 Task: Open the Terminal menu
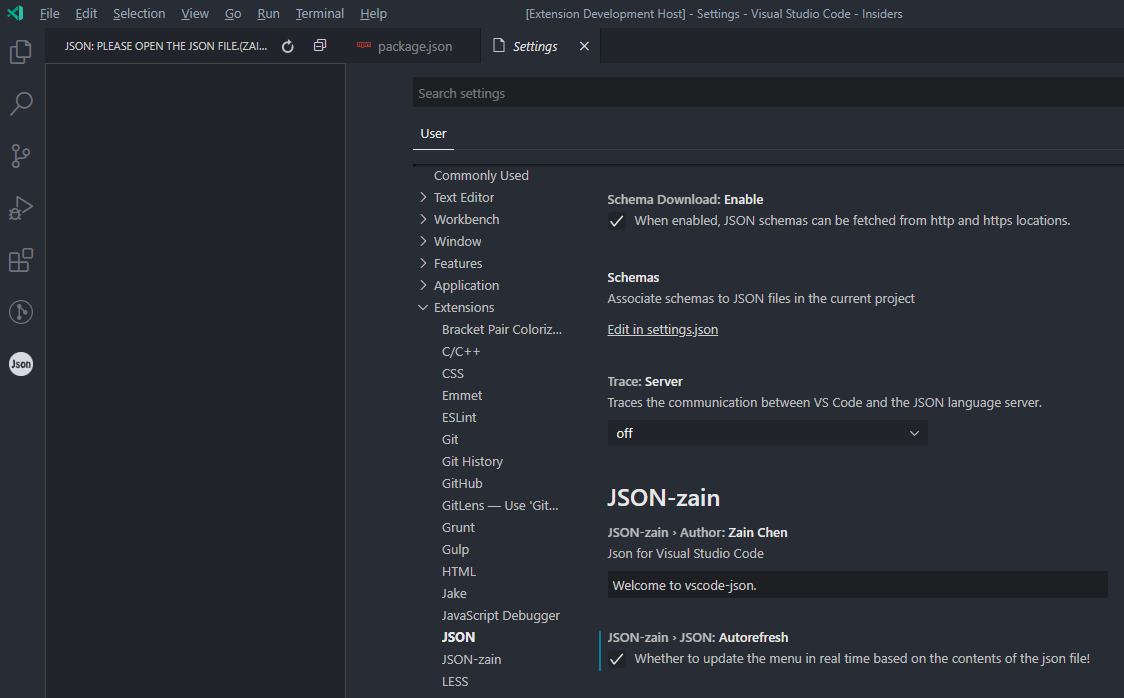(320, 14)
